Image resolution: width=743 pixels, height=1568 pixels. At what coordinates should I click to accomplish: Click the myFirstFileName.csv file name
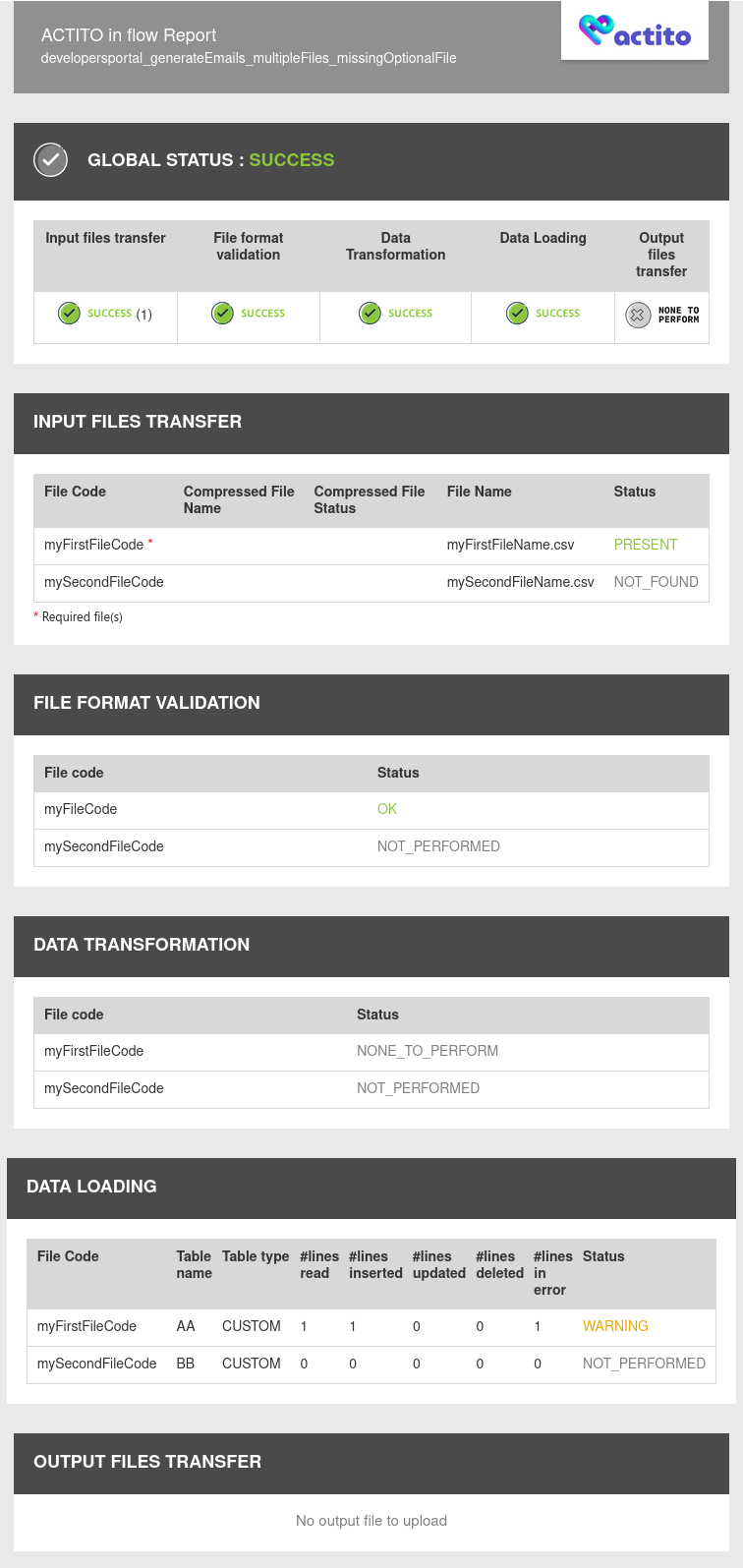[x=510, y=545]
